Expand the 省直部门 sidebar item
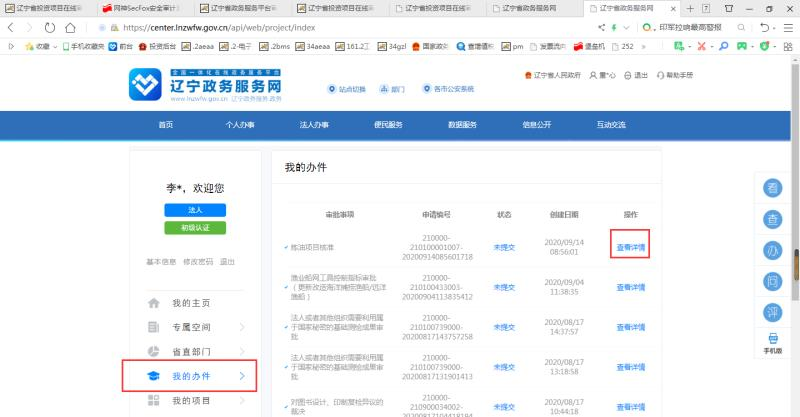Screen dimensions: 800x417 pos(242,351)
